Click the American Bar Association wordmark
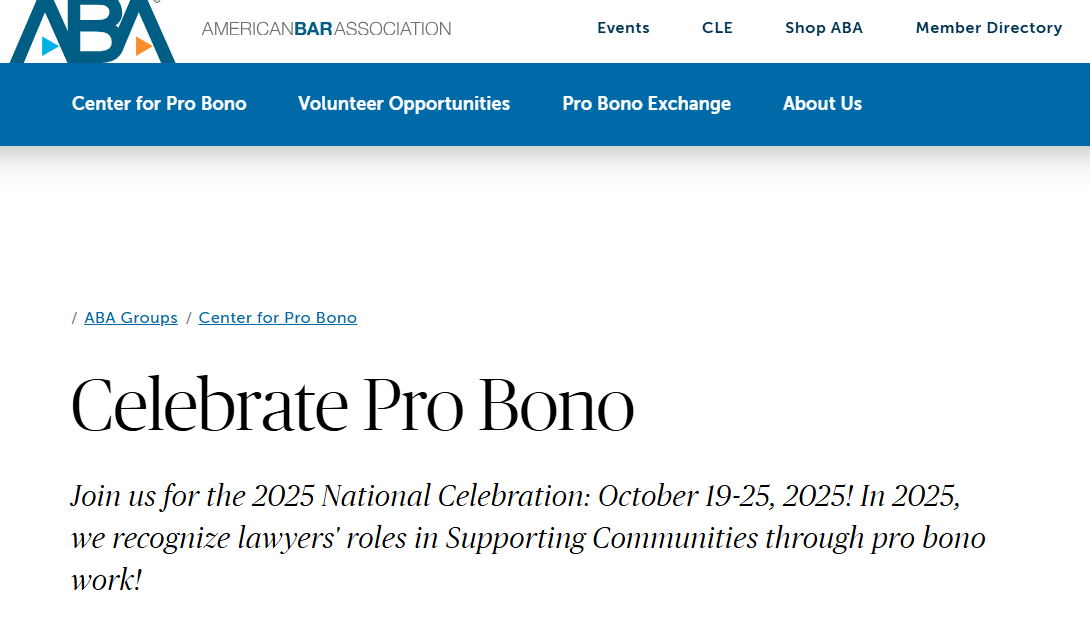1090x632 pixels. 326,29
